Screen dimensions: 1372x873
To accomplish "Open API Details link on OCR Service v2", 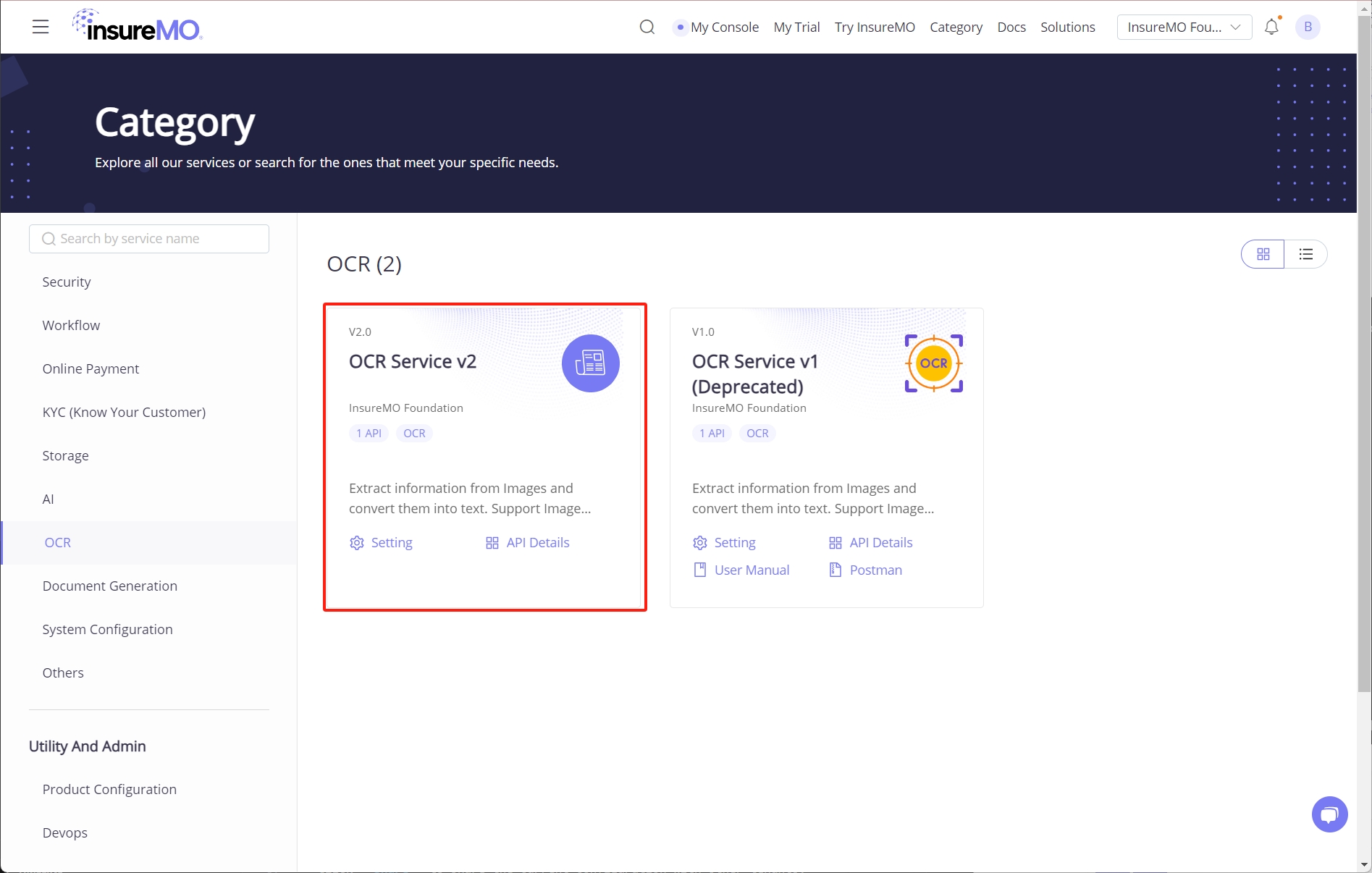I will pyautogui.click(x=538, y=543).
